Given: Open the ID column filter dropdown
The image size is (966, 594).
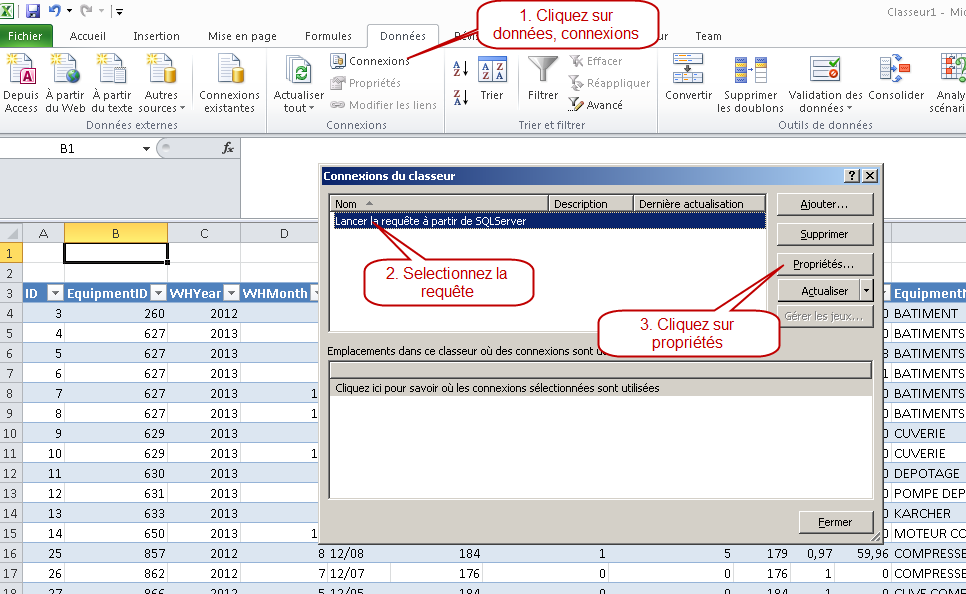Looking at the screenshot, I should point(55,293).
